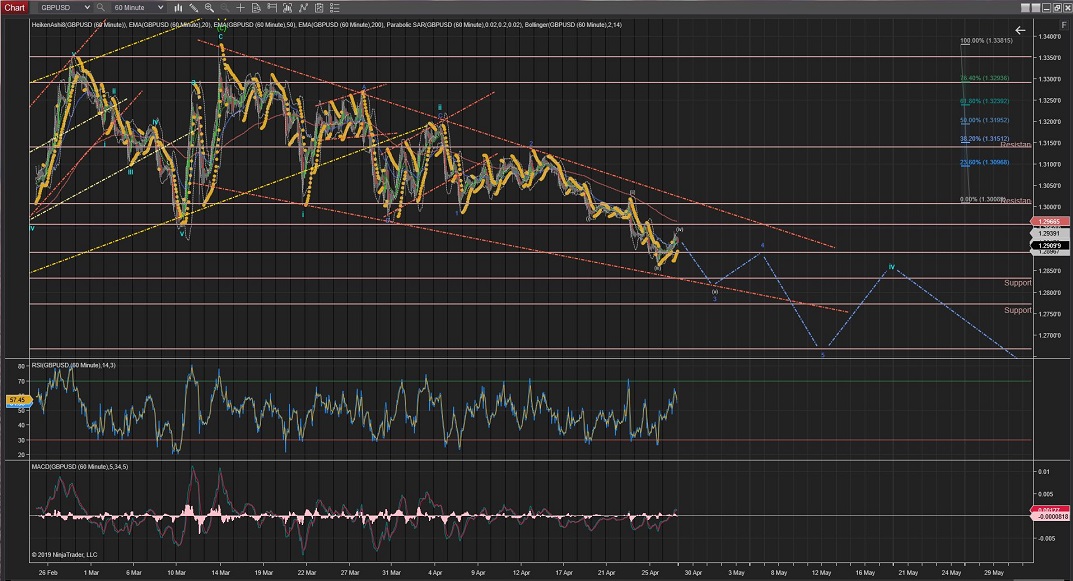Image resolution: width=1073 pixels, height=581 pixels.
Task: Open the chart properties list icon
Action: click(x=335, y=7)
